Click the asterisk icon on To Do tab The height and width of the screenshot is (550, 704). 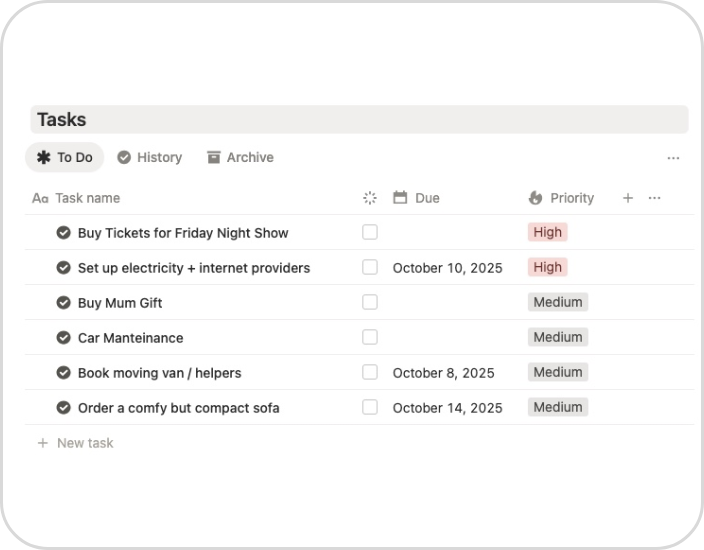[x=44, y=157]
